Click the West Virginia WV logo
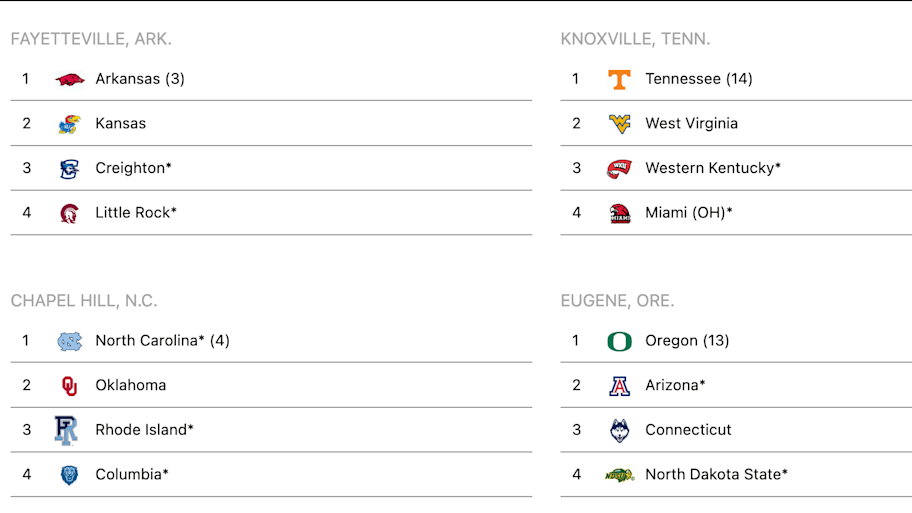The width and height of the screenshot is (912, 513). point(619,124)
